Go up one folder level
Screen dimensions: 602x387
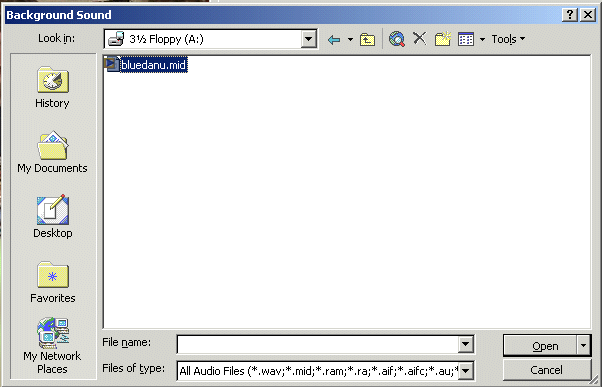coord(367,39)
